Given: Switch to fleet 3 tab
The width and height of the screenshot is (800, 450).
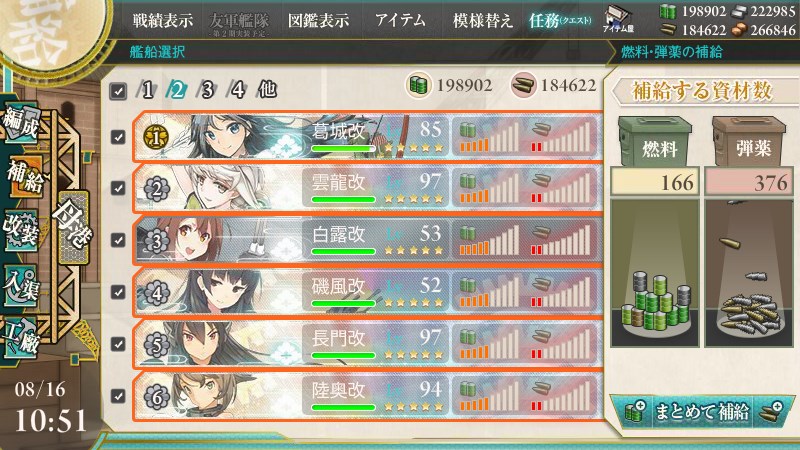Looking at the screenshot, I should [x=206, y=90].
